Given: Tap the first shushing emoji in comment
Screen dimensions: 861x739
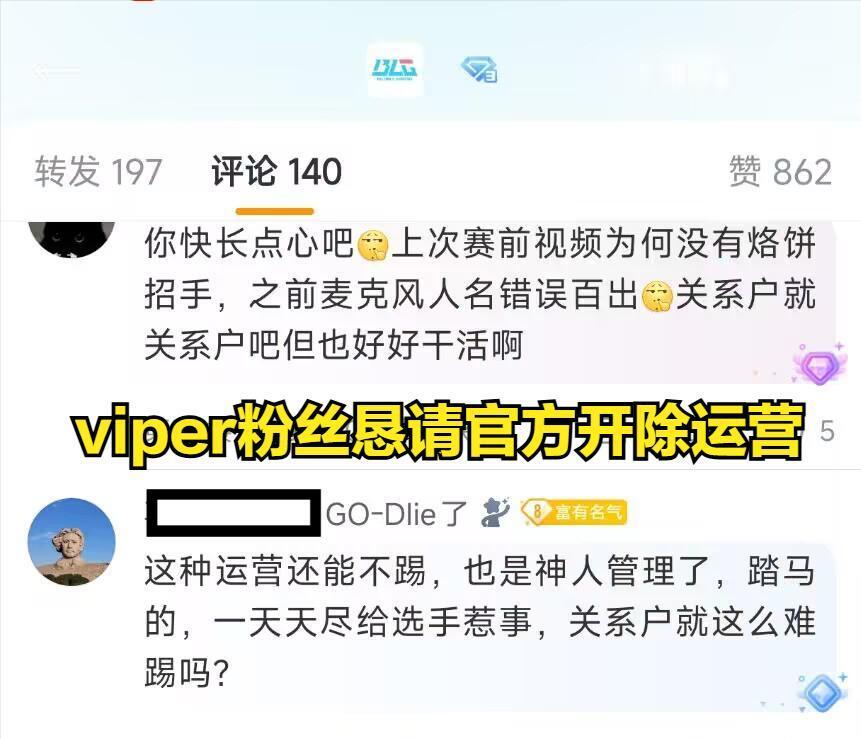Looking at the screenshot, I should point(373,245).
